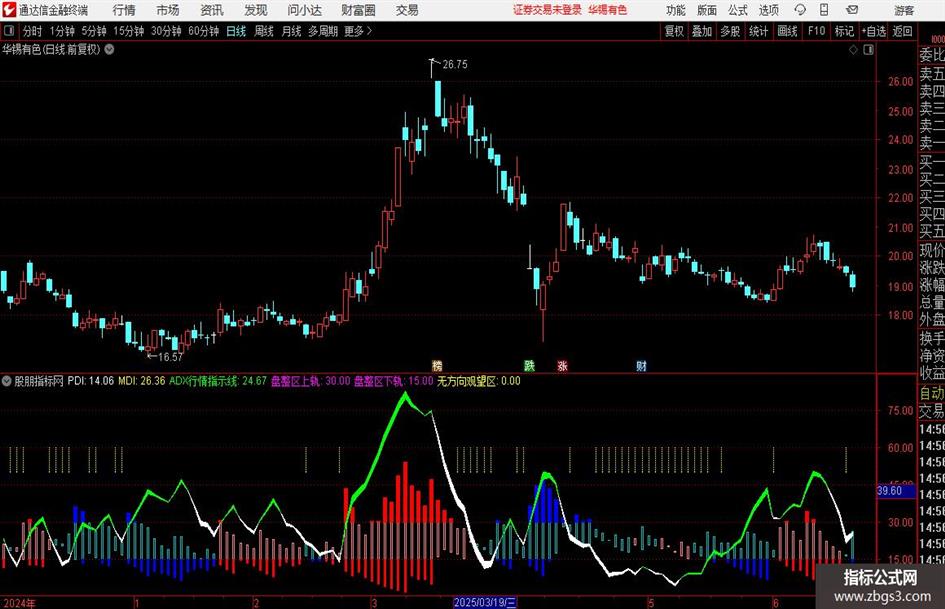Click the green 跌 marker icon

(x=529, y=365)
